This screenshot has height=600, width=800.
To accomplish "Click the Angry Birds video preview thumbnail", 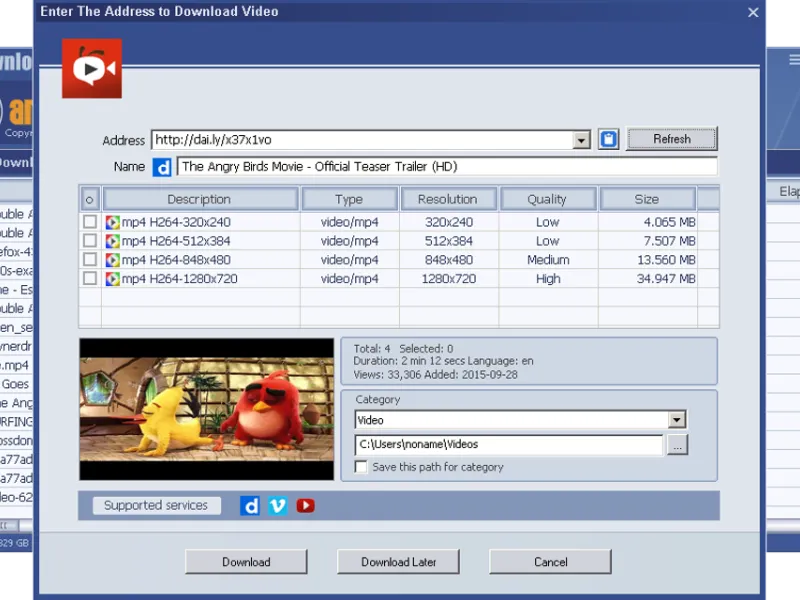I will click(207, 409).
